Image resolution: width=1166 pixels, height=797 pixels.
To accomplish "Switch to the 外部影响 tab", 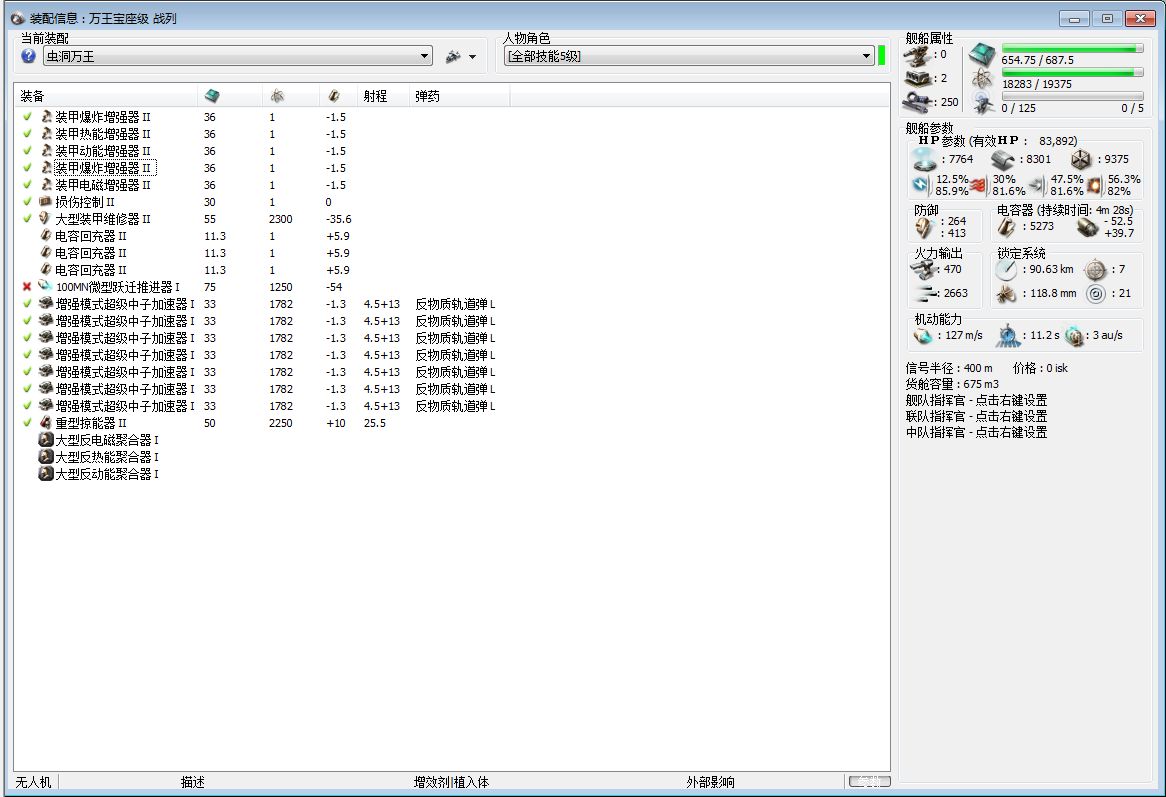I will (x=710, y=782).
